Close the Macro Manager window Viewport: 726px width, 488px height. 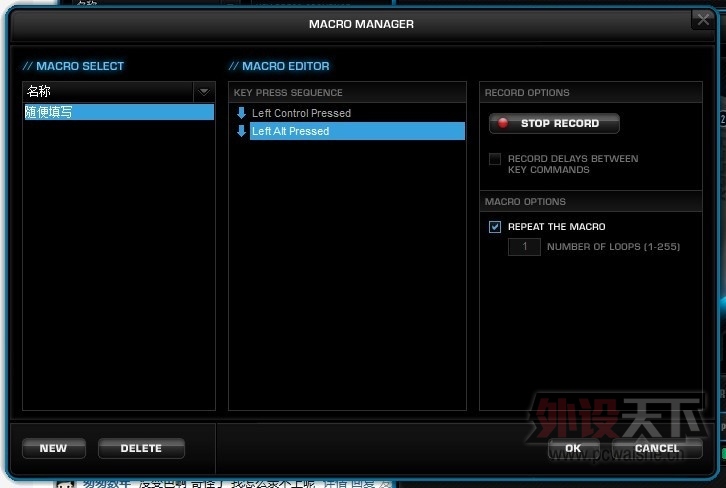703,19
